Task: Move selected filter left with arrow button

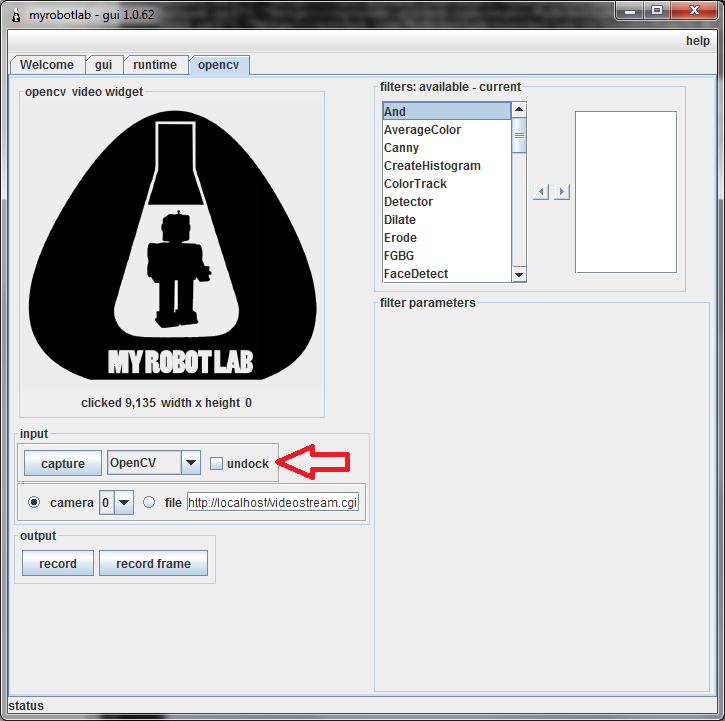Action: point(541,191)
